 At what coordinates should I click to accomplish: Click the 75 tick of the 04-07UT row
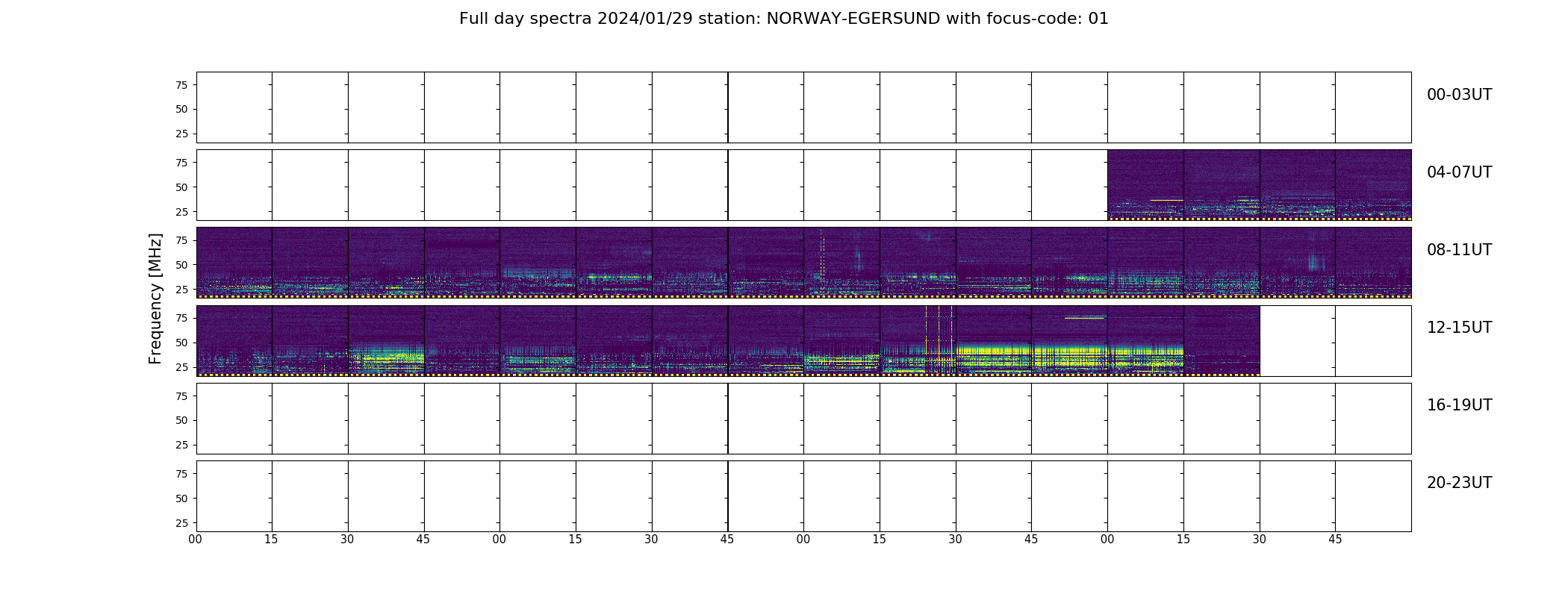tap(181, 163)
